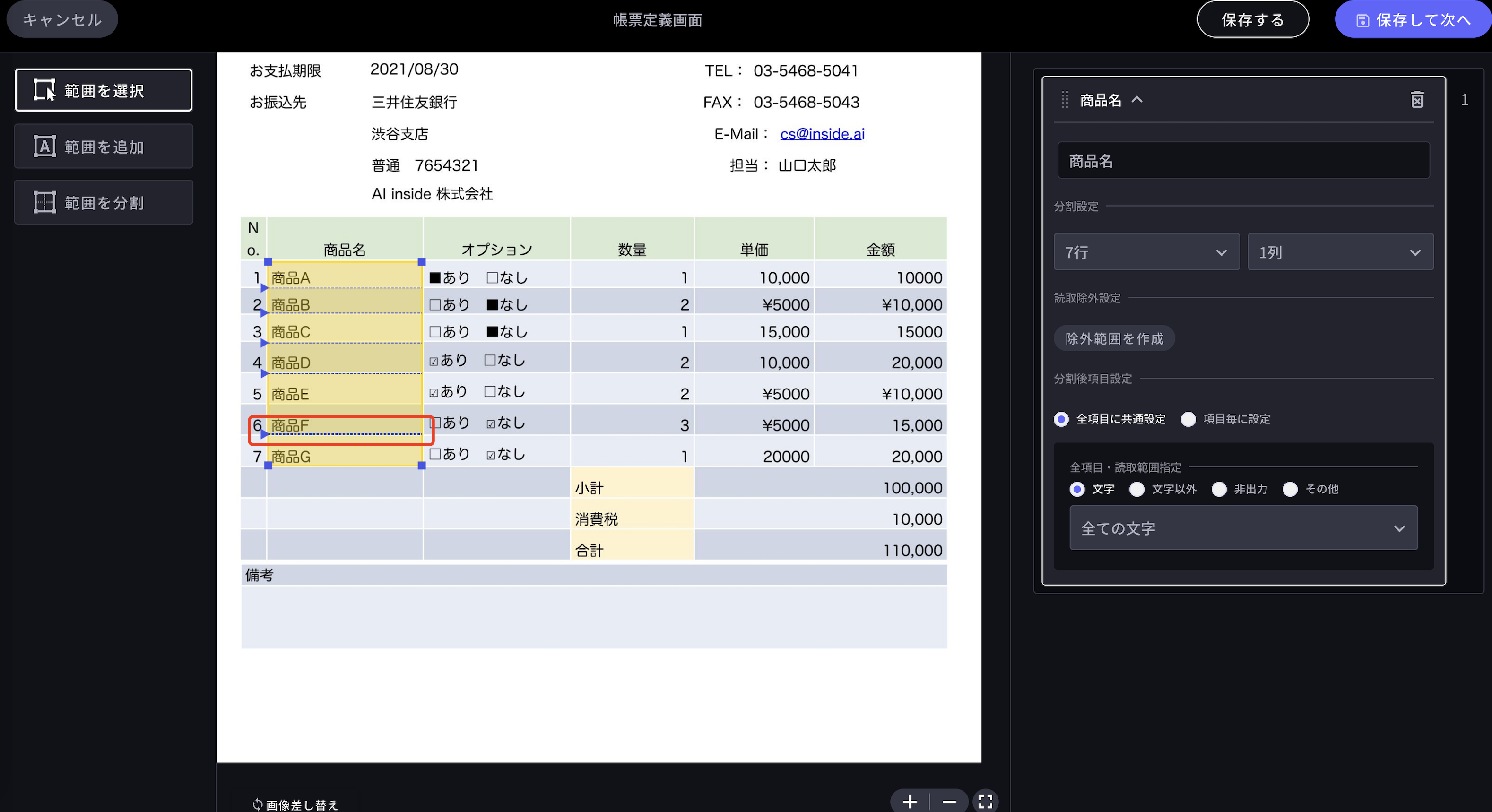Click the split marker below 商品D
The image size is (1492, 812).
coord(265,373)
